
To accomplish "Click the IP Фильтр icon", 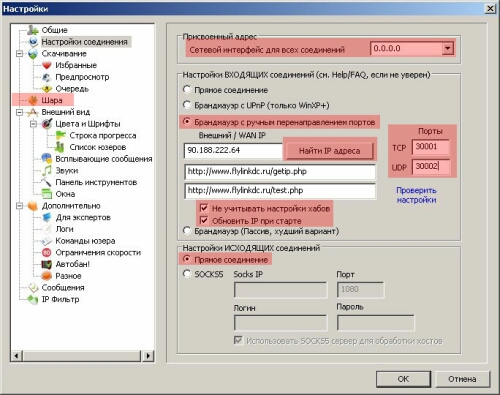I will click(x=33, y=299).
